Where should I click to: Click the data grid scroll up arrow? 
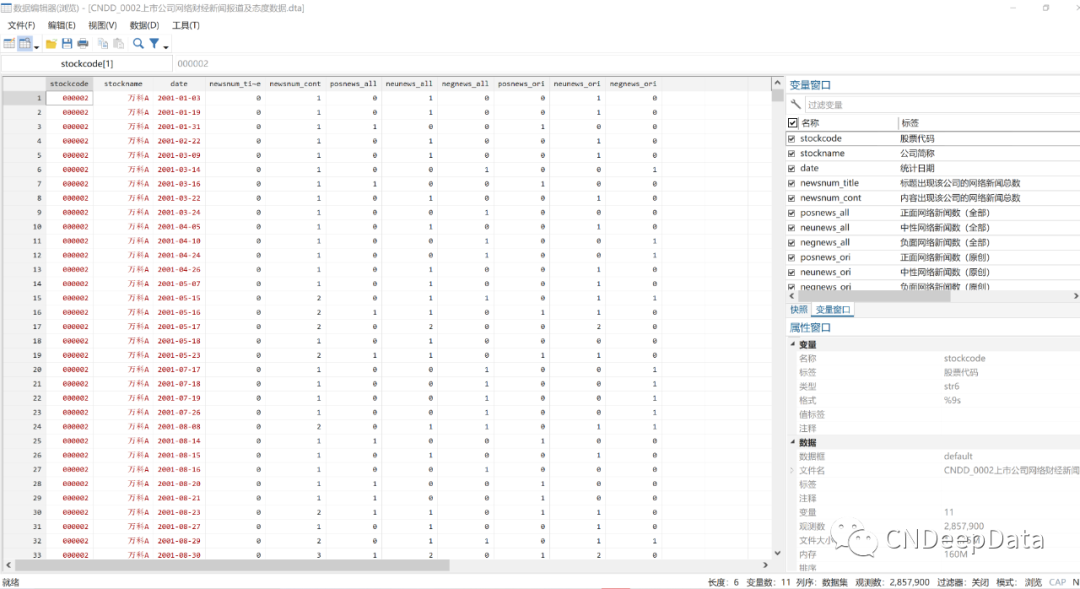(778, 83)
